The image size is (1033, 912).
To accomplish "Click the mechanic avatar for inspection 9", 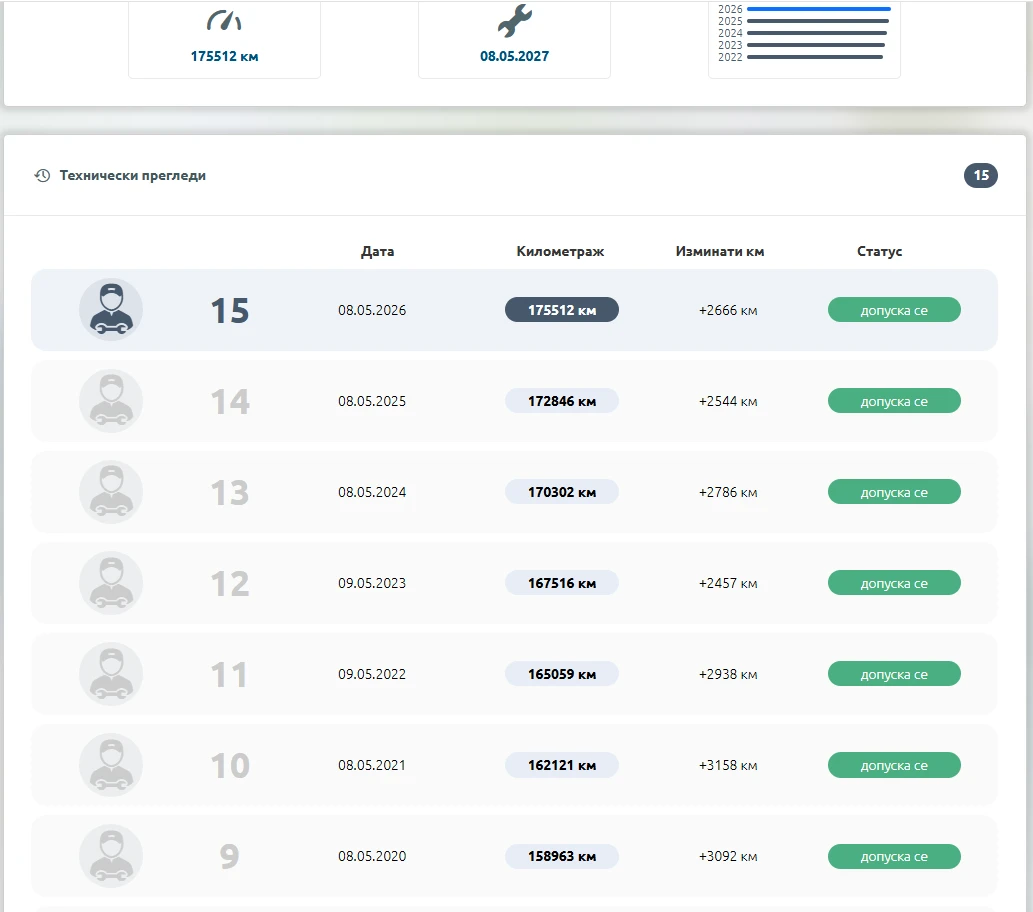I will click(x=111, y=856).
